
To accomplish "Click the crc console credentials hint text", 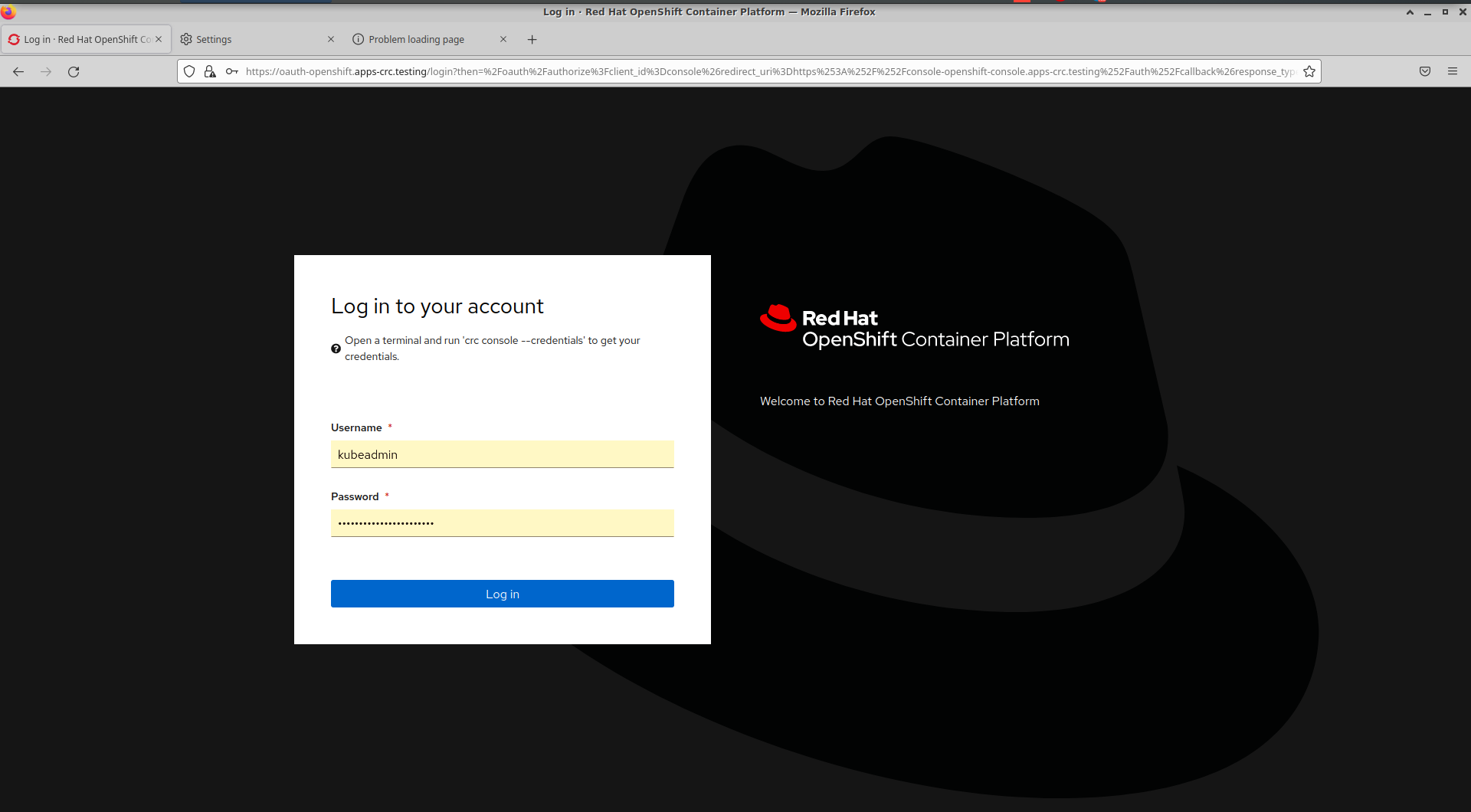I will tap(493, 349).
